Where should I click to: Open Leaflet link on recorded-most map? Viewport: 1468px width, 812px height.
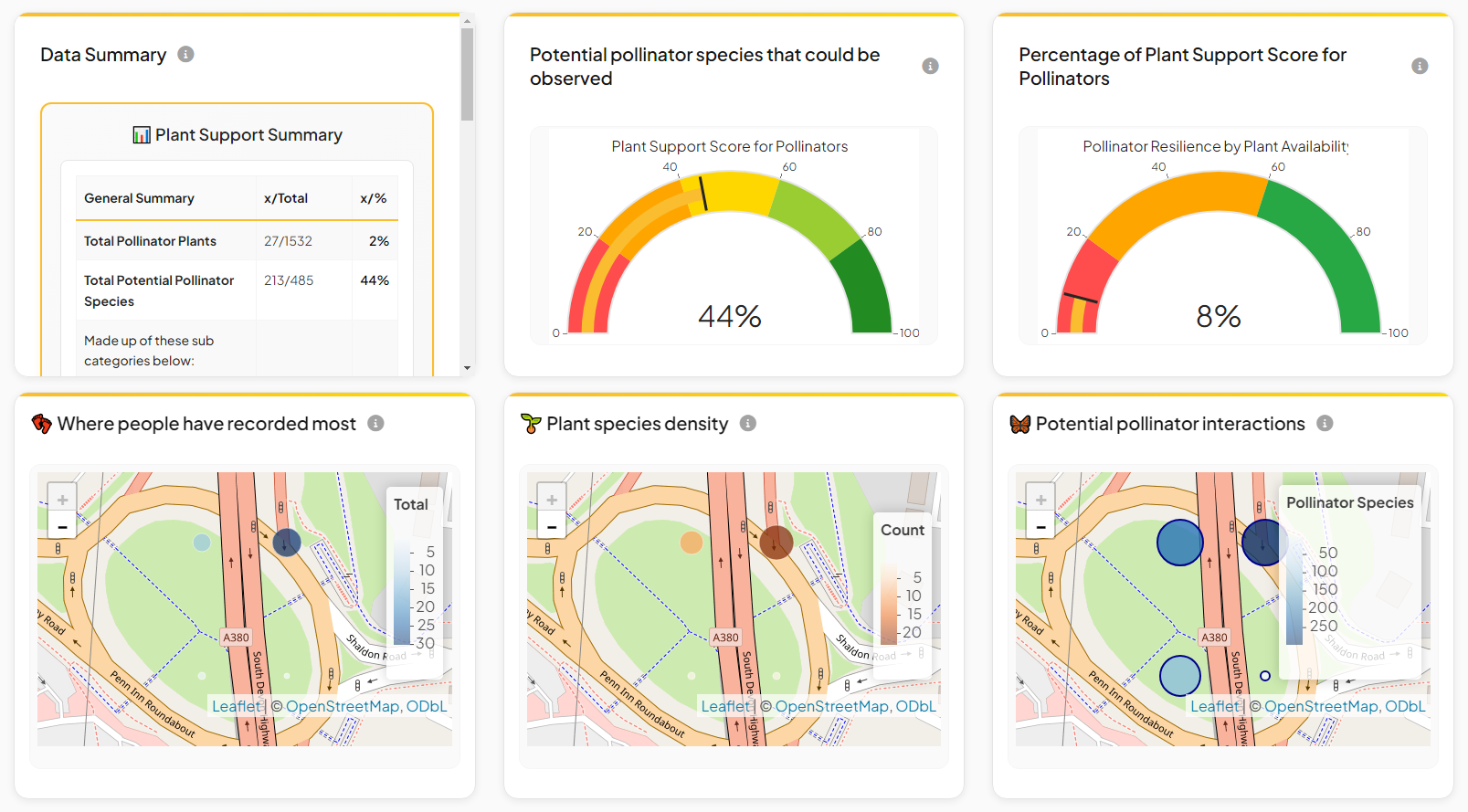click(236, 706)
